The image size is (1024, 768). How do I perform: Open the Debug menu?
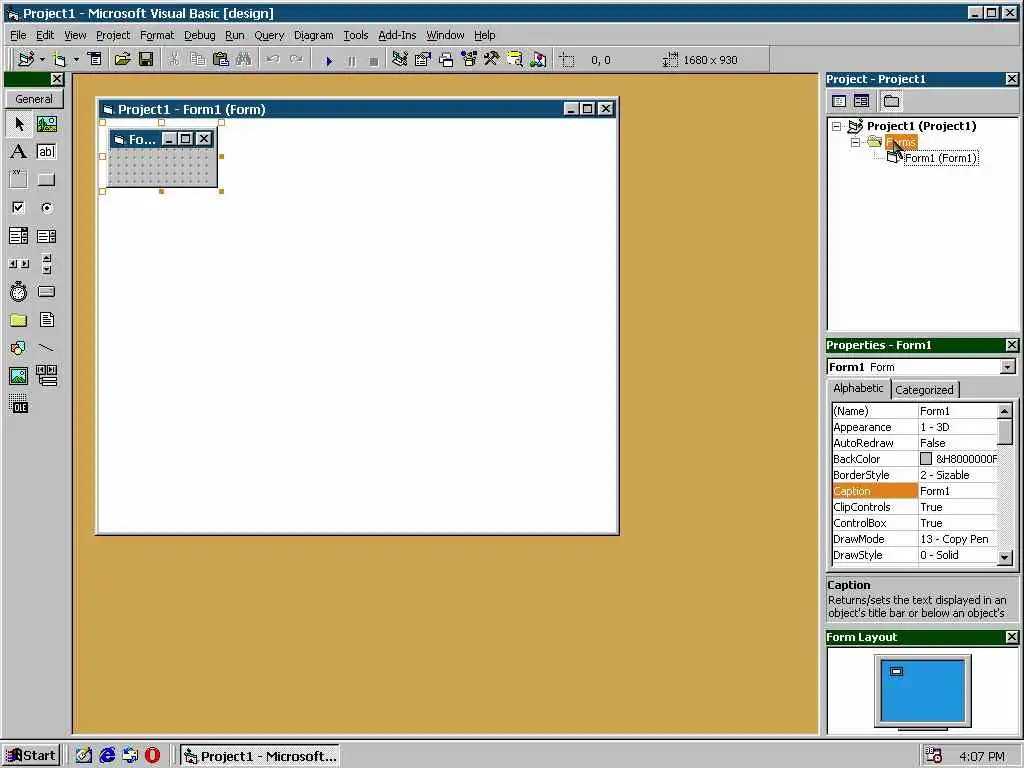click(x=199, y=35)
